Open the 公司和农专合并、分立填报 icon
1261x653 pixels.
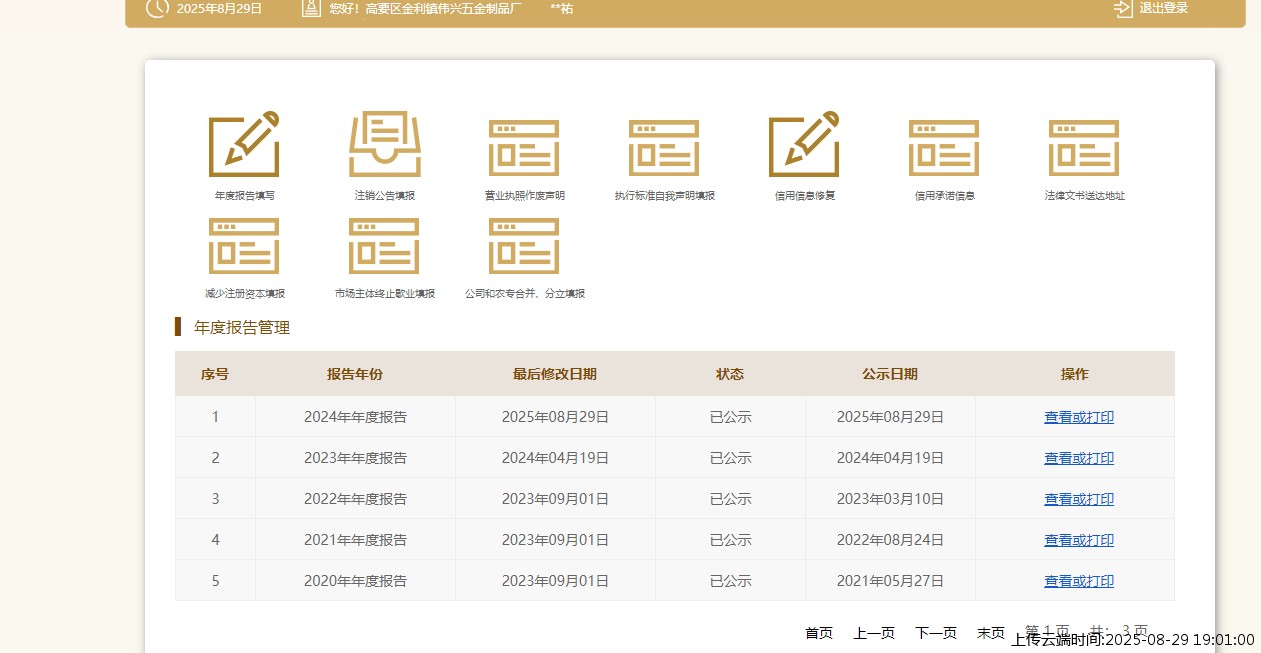(524, 246)
